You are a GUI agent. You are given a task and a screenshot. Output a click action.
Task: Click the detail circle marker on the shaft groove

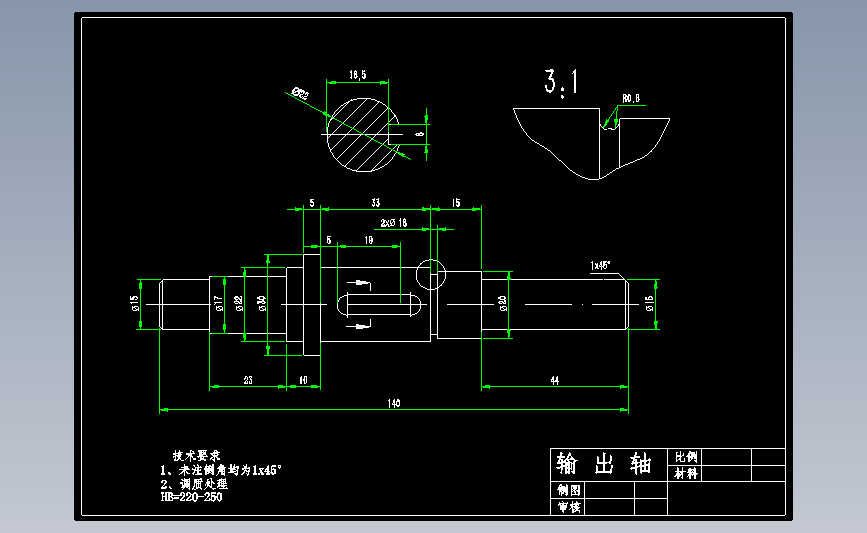tap(431, 274)
